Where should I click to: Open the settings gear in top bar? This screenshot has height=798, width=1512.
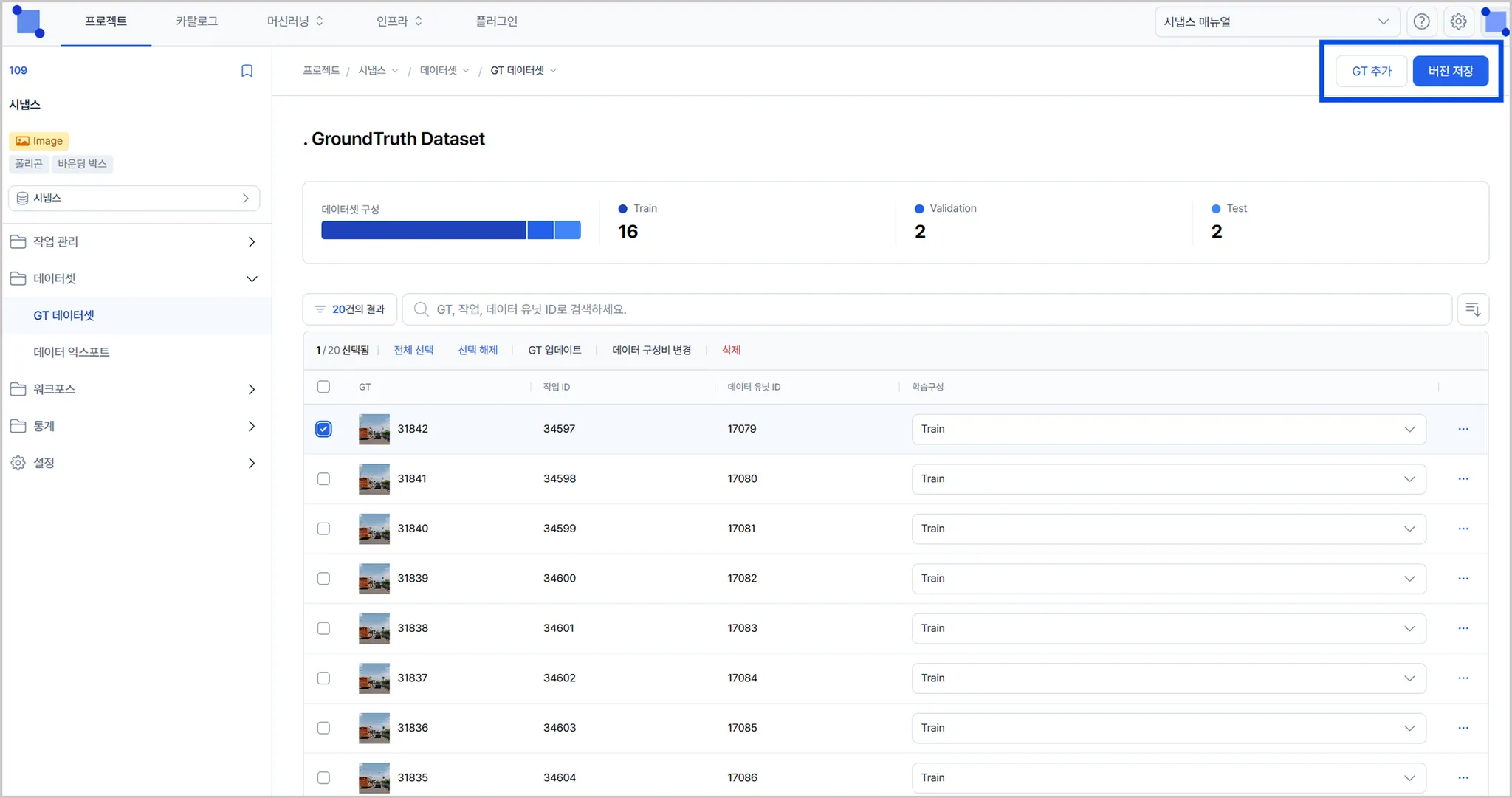[1458, 22]
